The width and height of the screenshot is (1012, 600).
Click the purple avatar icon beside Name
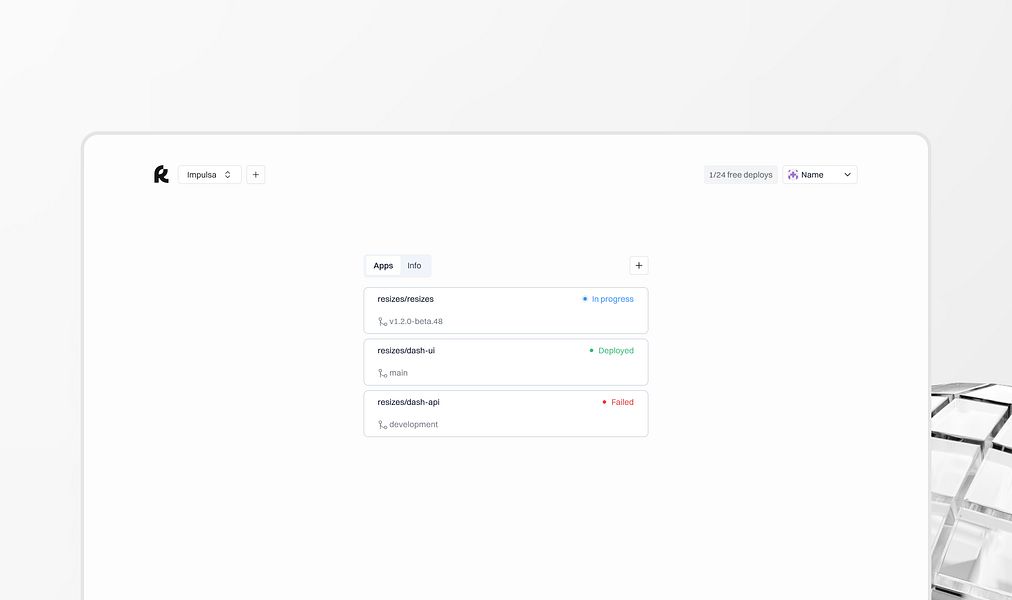tap(792, 174)
